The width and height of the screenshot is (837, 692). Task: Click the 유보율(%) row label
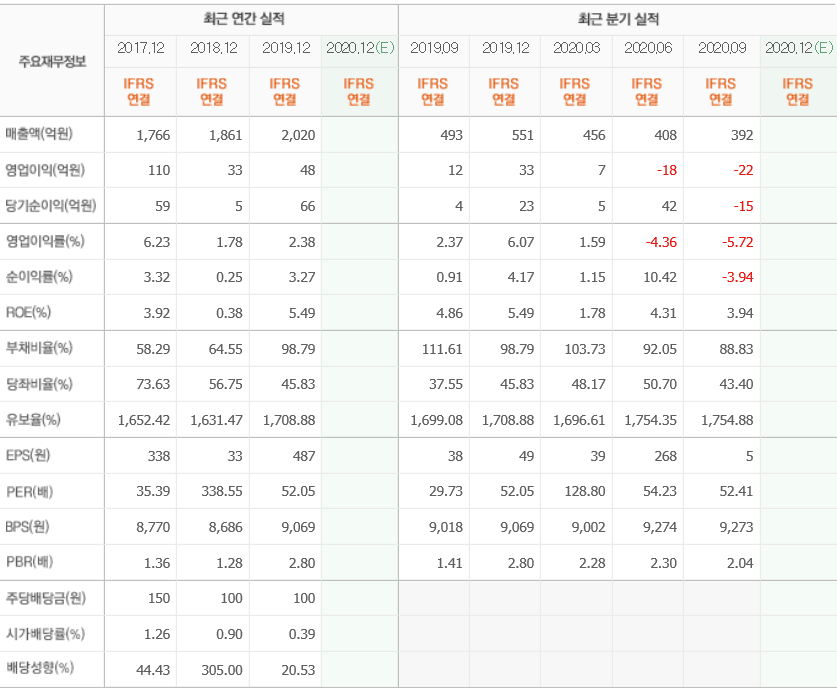[33, 420]
